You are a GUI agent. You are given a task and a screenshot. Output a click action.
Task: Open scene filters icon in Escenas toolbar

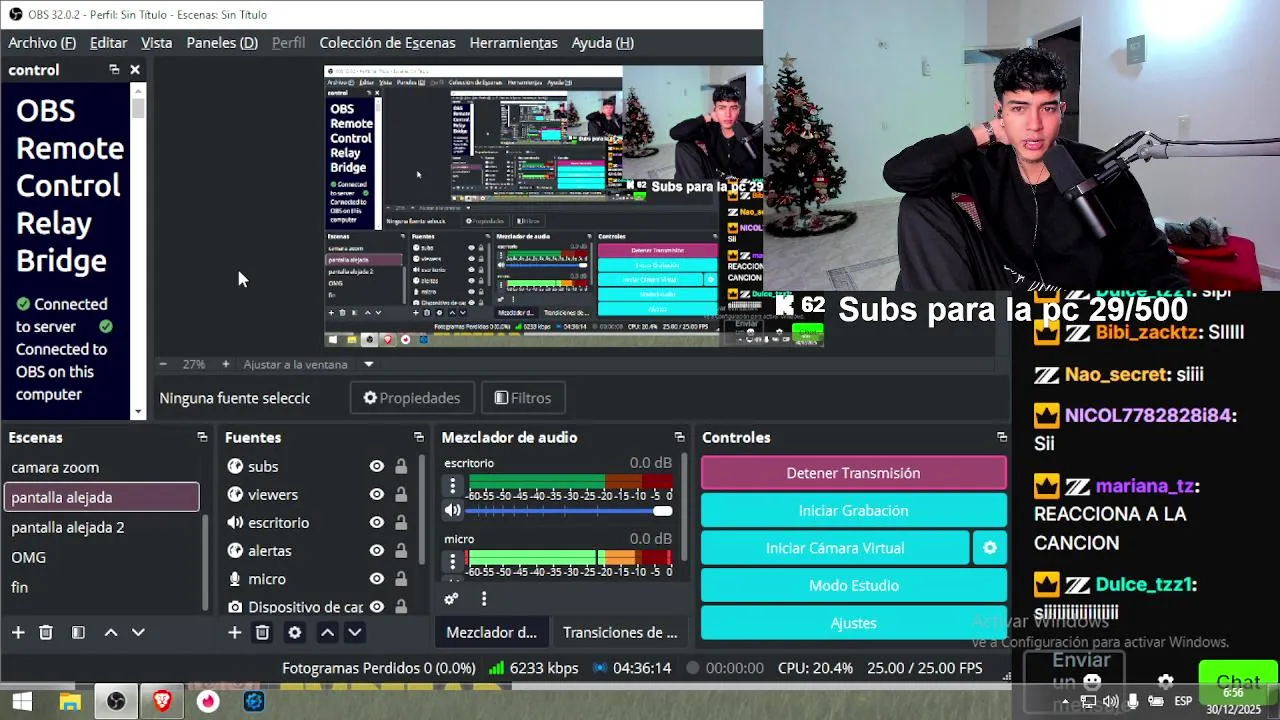point(78,632)
